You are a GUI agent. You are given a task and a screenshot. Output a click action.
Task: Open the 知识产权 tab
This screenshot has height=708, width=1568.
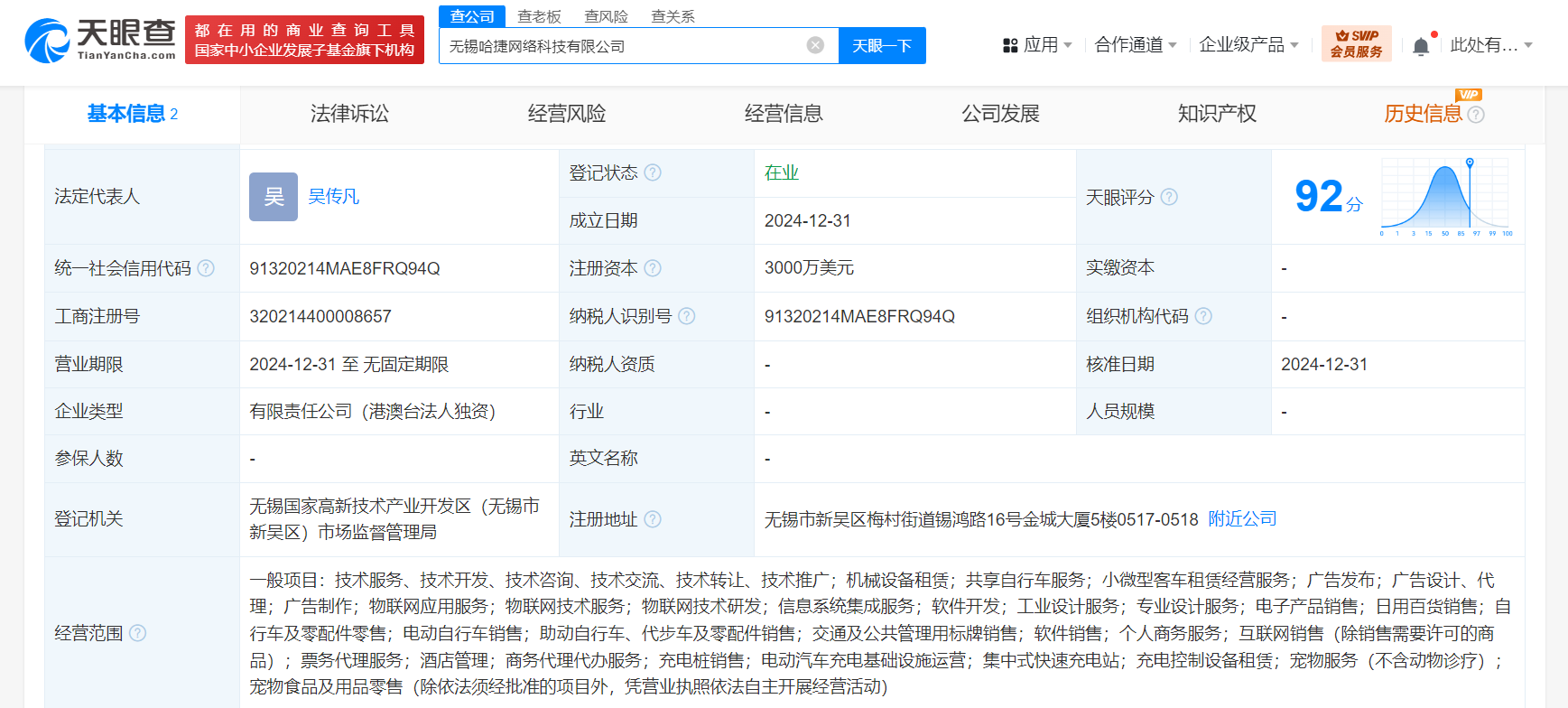click(1216, 114)
